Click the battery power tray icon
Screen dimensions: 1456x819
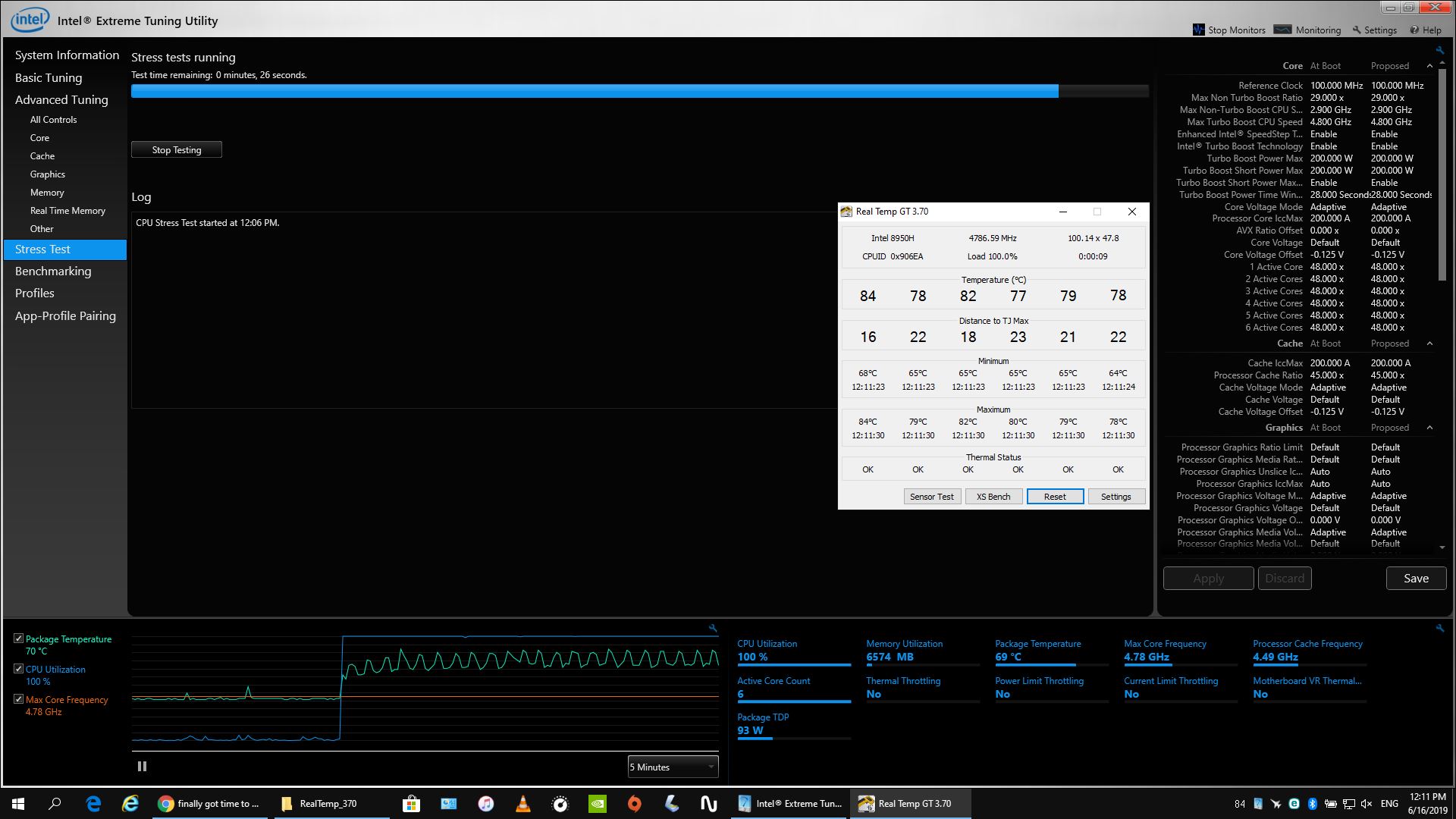point(1331,804)
